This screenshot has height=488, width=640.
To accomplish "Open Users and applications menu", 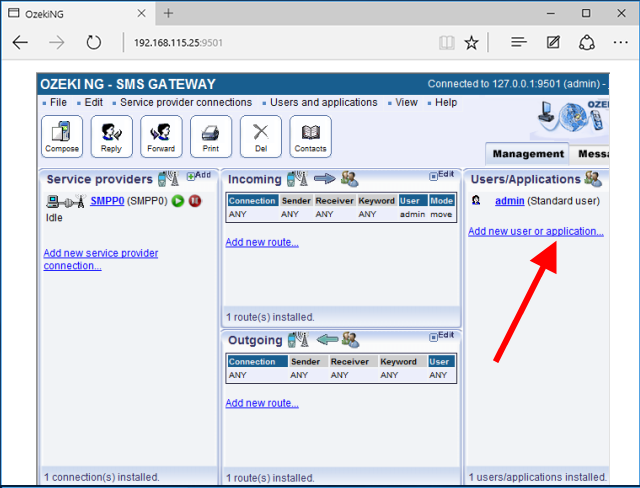I will (323, 102).
